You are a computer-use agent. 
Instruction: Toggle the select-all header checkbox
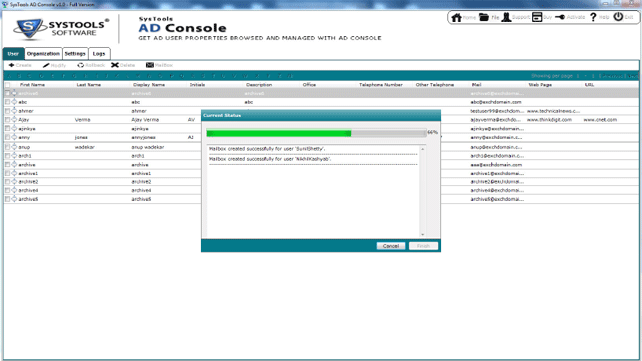[x=7, y=85]
